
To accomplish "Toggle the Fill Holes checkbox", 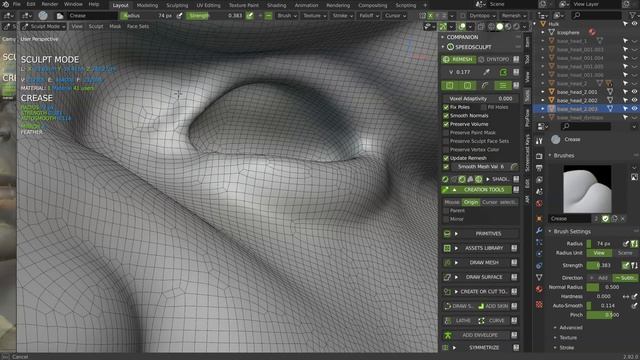I will [484, 107].
